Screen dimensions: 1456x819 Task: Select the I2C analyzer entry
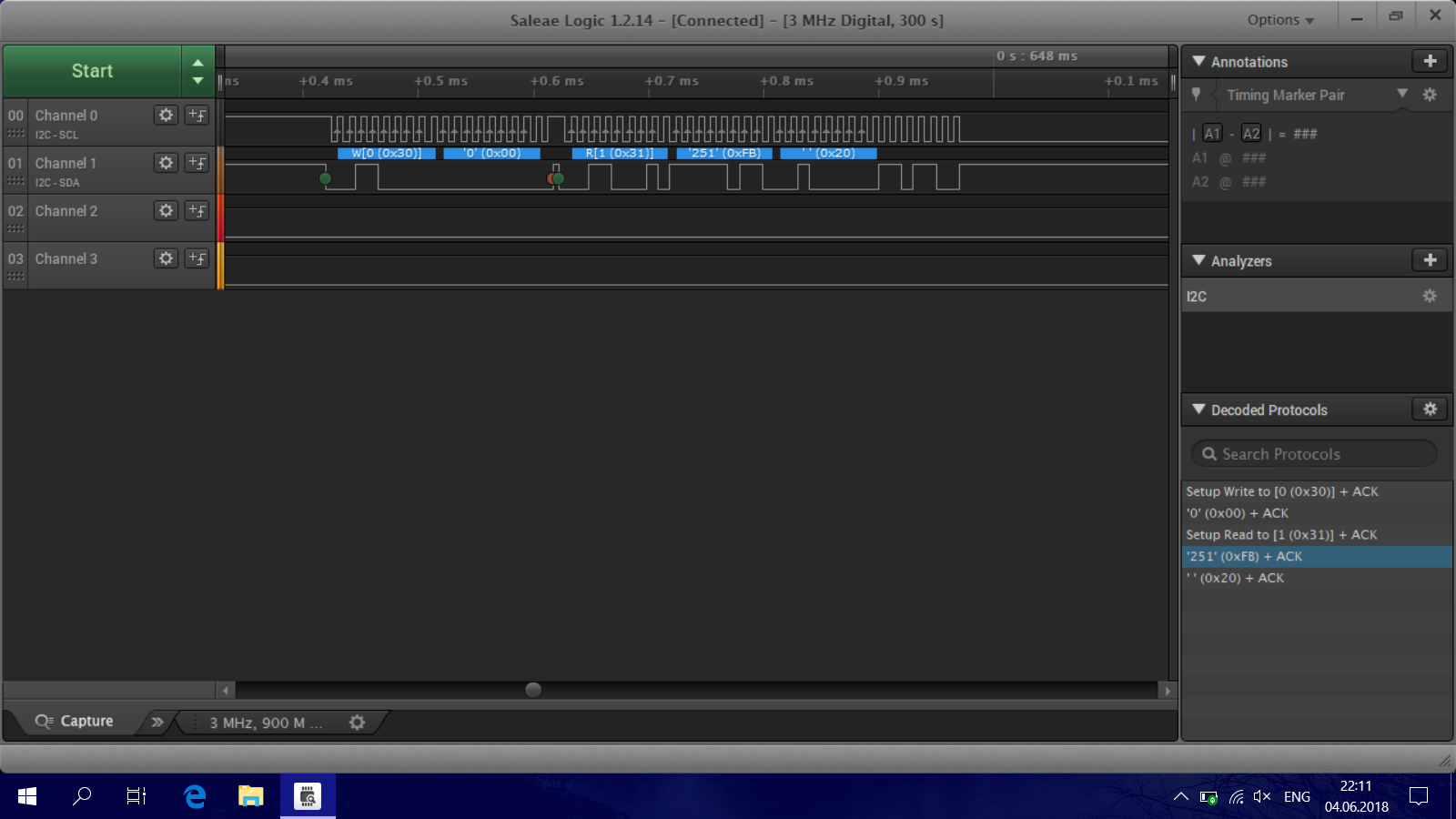pyautogui.click(x=1316, y=296)
